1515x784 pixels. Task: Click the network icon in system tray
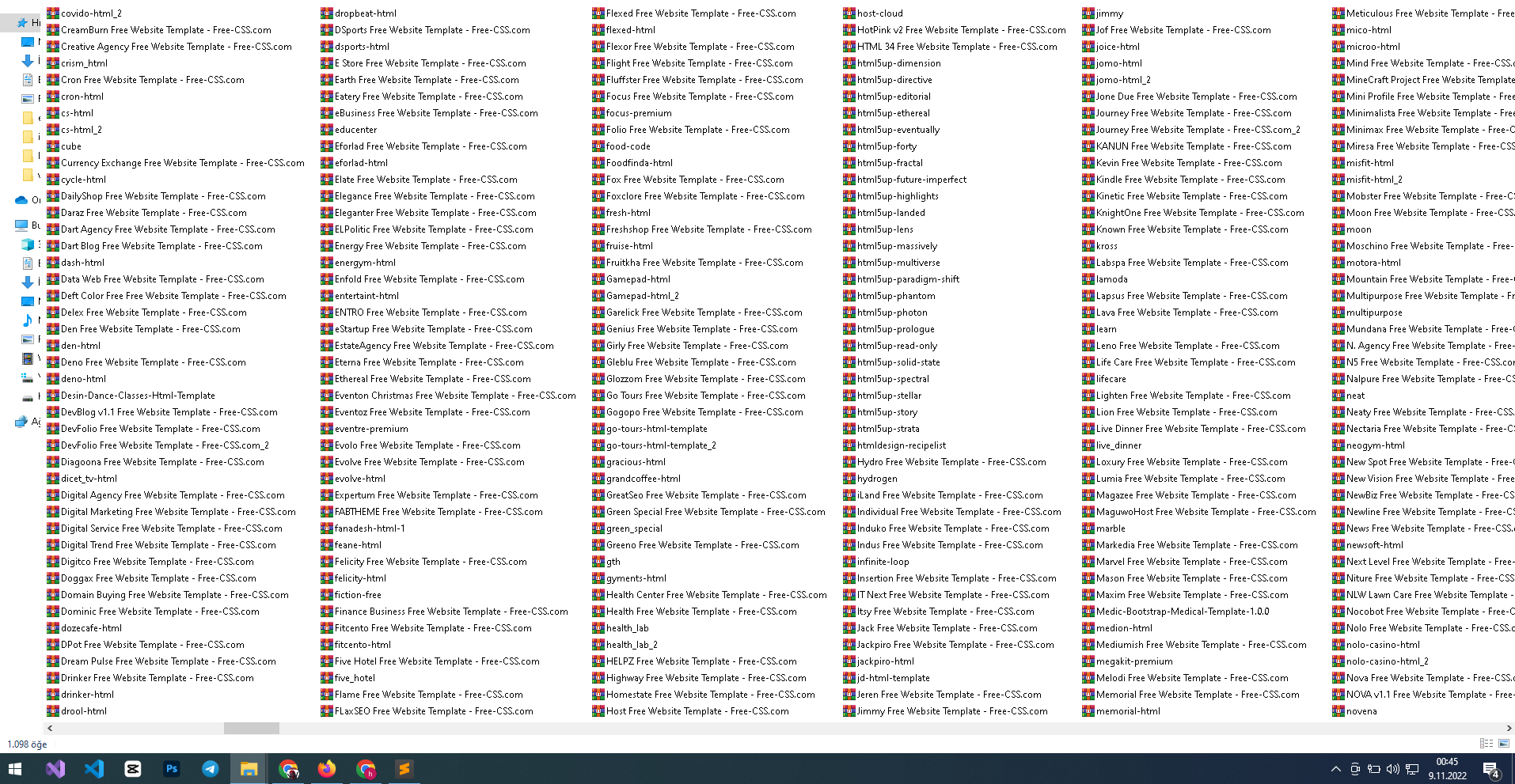point(1412,769)
